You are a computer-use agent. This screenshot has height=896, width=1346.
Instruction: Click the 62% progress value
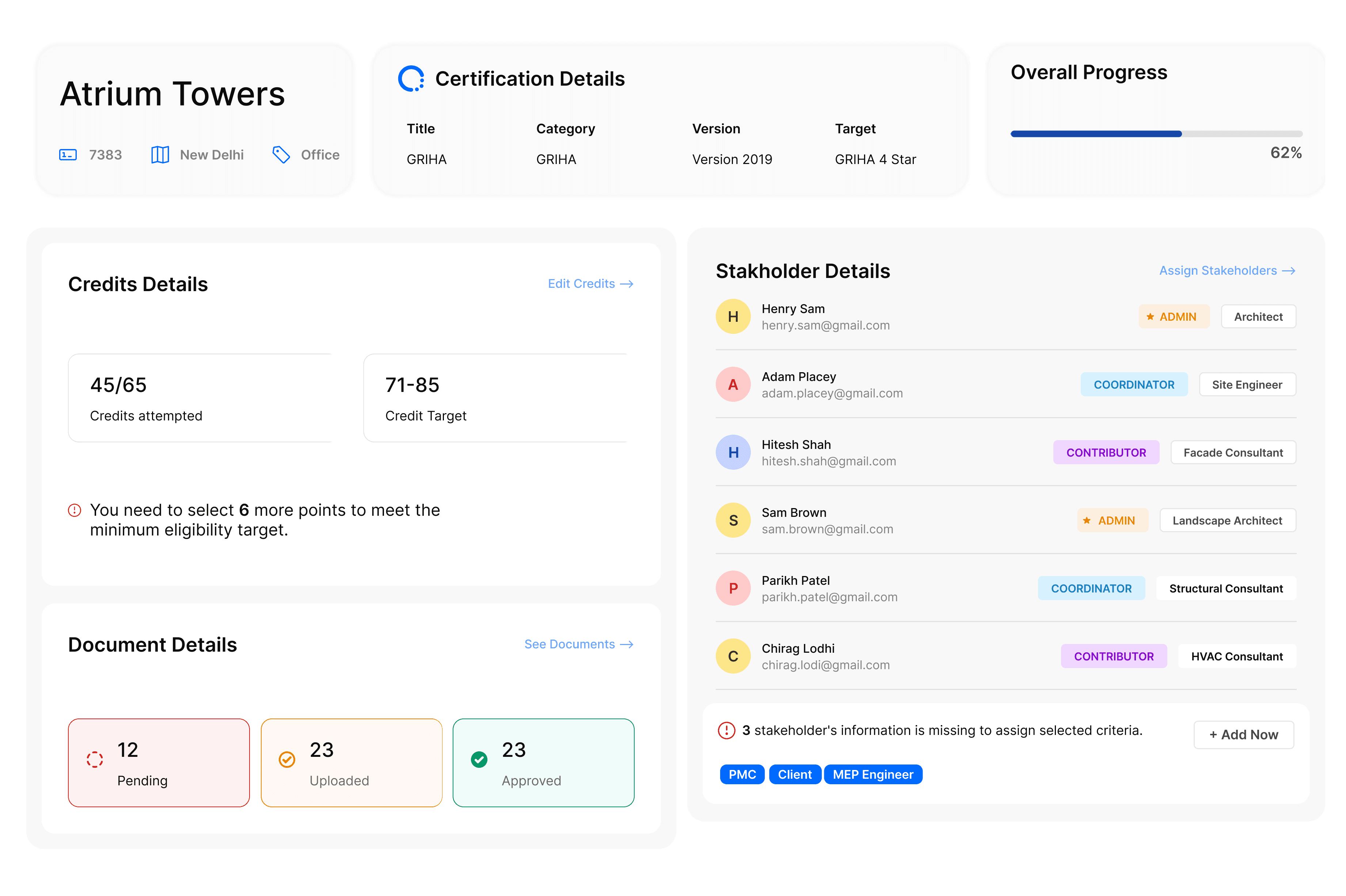click(1286, 153)
